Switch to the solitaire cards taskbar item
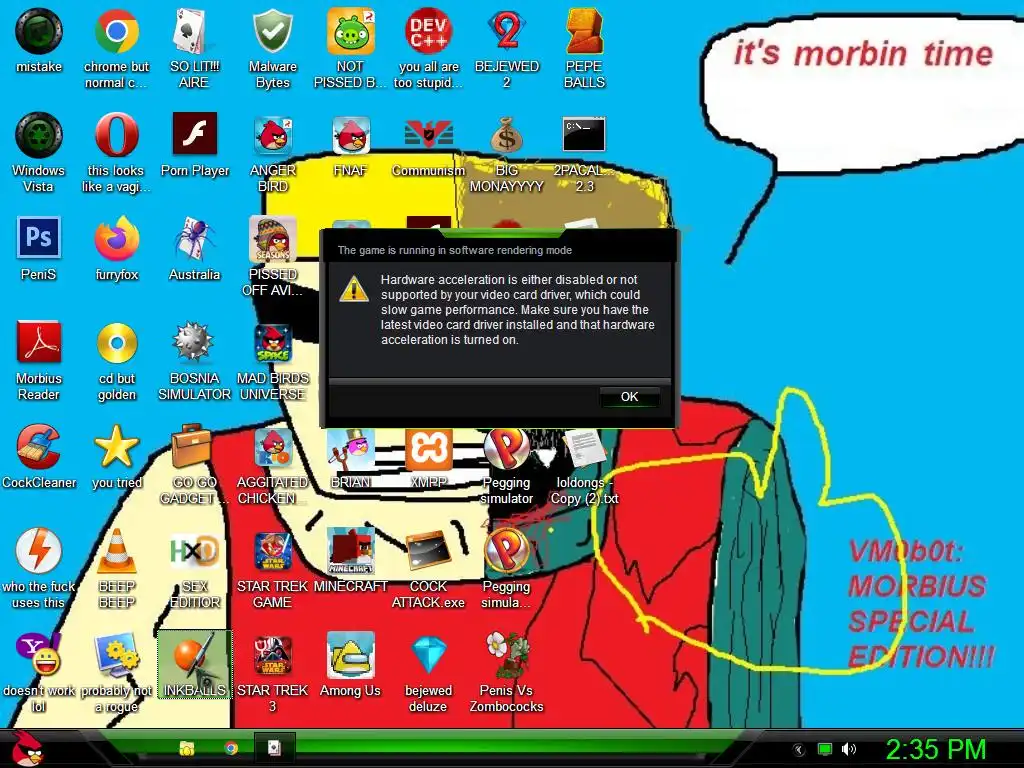 click(274, 748)
